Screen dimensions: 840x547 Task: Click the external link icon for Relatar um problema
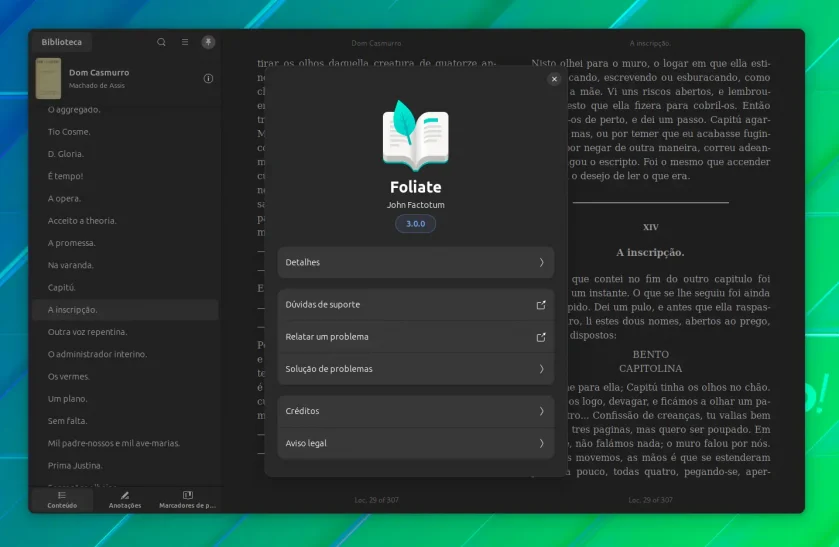(541, 337)
